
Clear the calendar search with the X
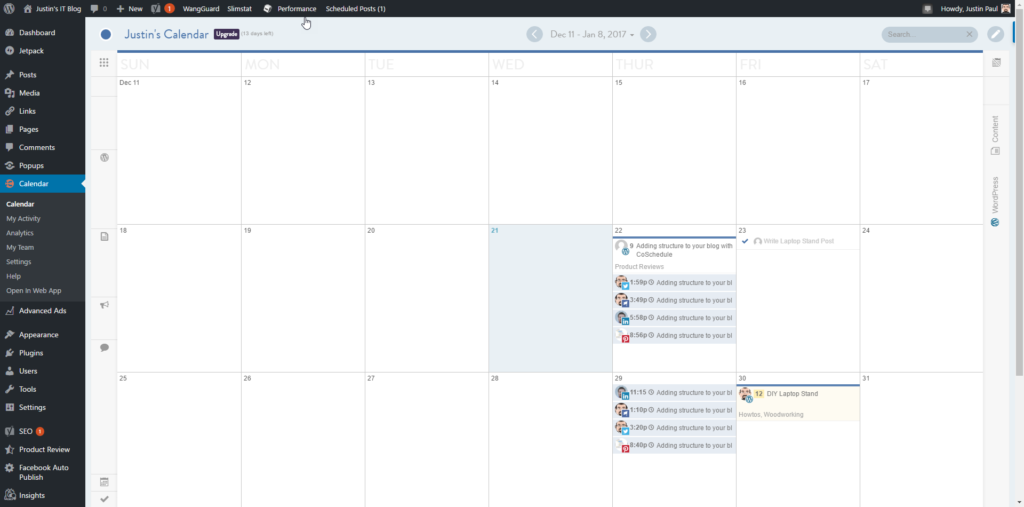click(969, 35)
